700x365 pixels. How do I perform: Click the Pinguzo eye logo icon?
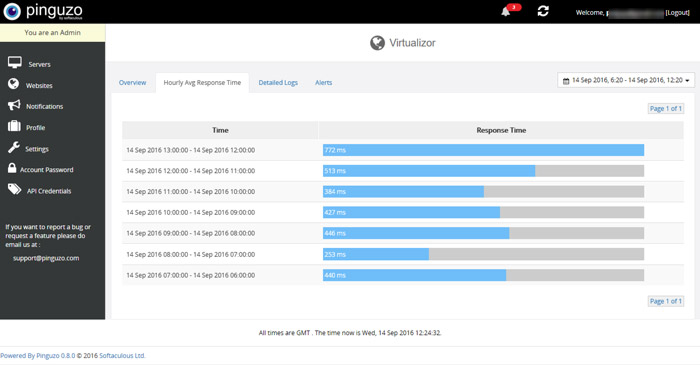pos(12,11)
